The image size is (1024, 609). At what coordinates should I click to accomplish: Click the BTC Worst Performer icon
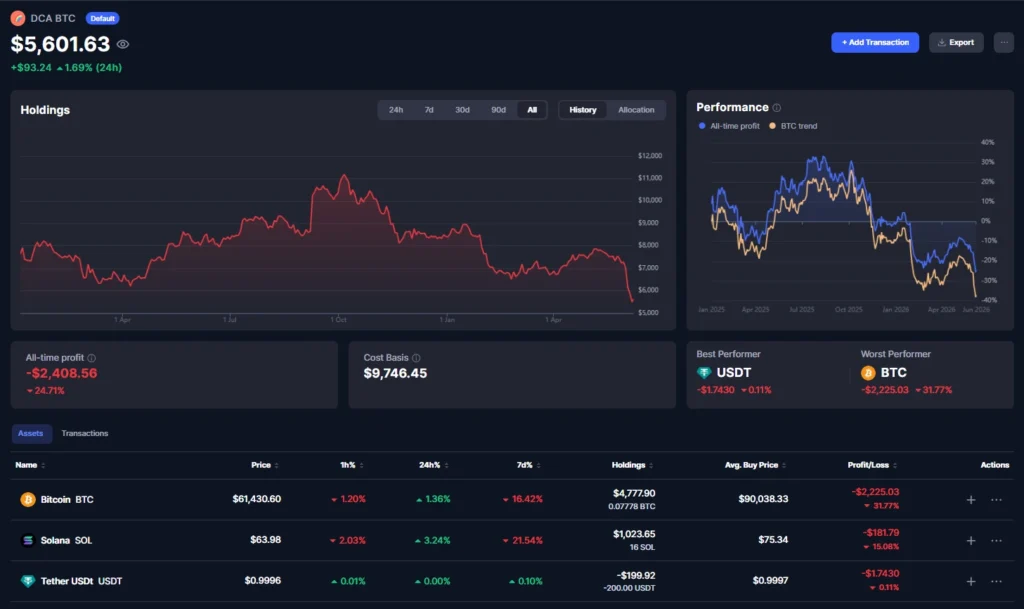868,373
